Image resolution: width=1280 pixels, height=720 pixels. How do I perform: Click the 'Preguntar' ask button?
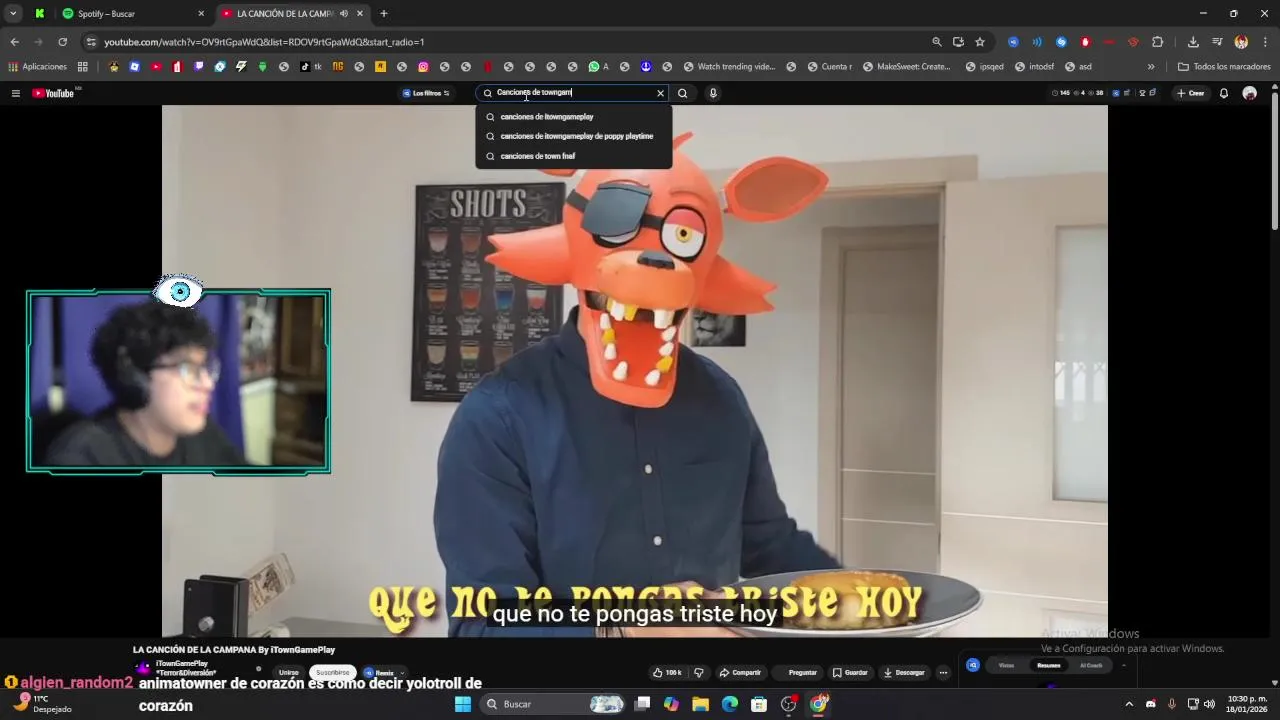[x=802, y=673]
